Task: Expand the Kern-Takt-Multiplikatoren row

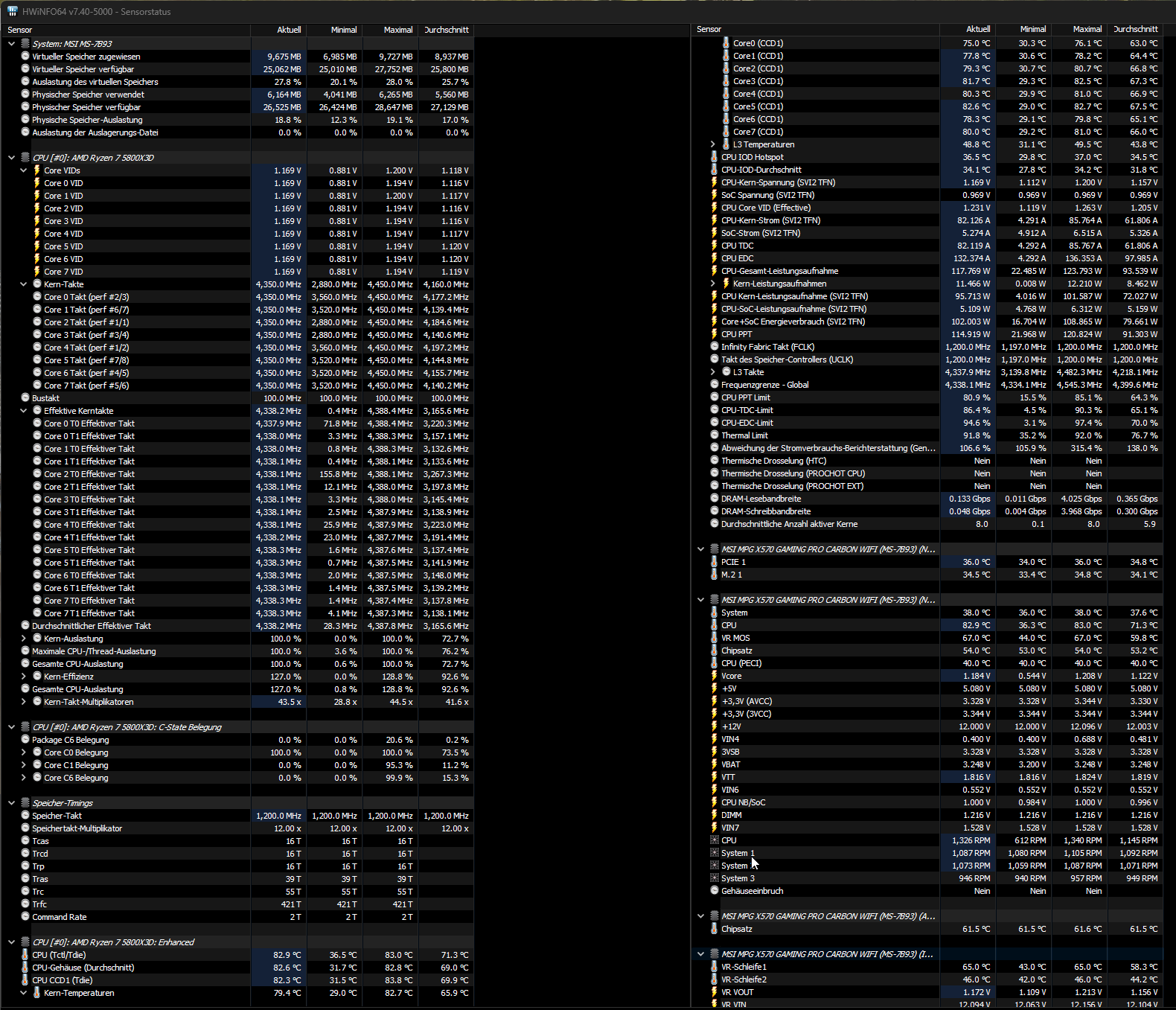Action: click(24, 702)
